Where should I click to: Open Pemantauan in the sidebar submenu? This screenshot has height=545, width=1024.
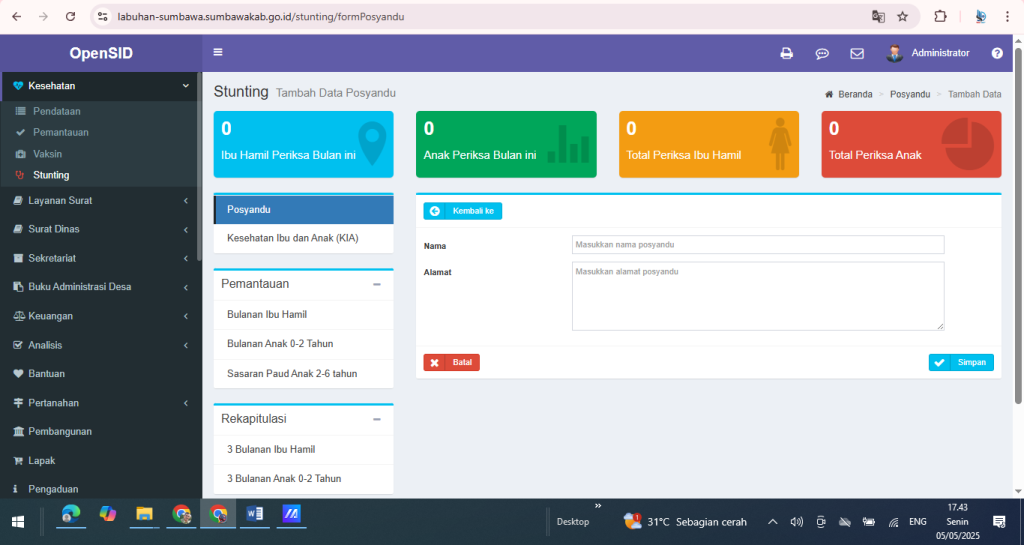61,132
